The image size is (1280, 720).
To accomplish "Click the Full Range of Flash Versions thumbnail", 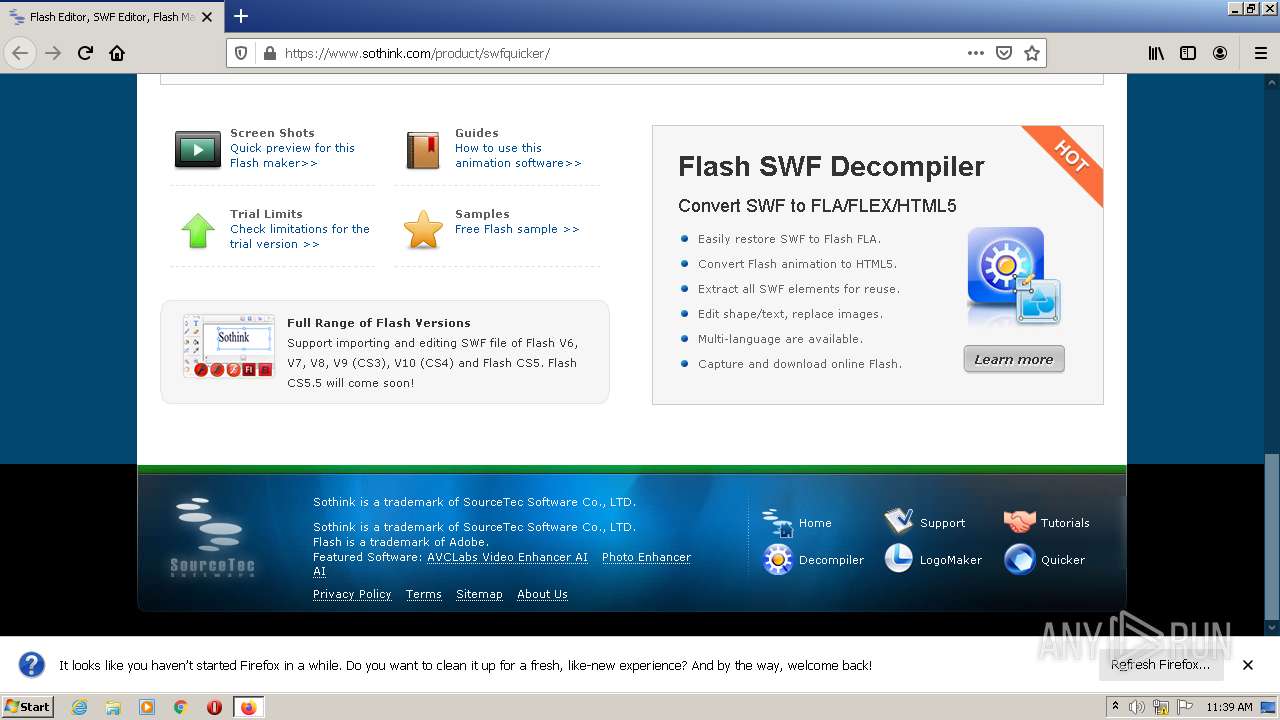I will [228, 345].
